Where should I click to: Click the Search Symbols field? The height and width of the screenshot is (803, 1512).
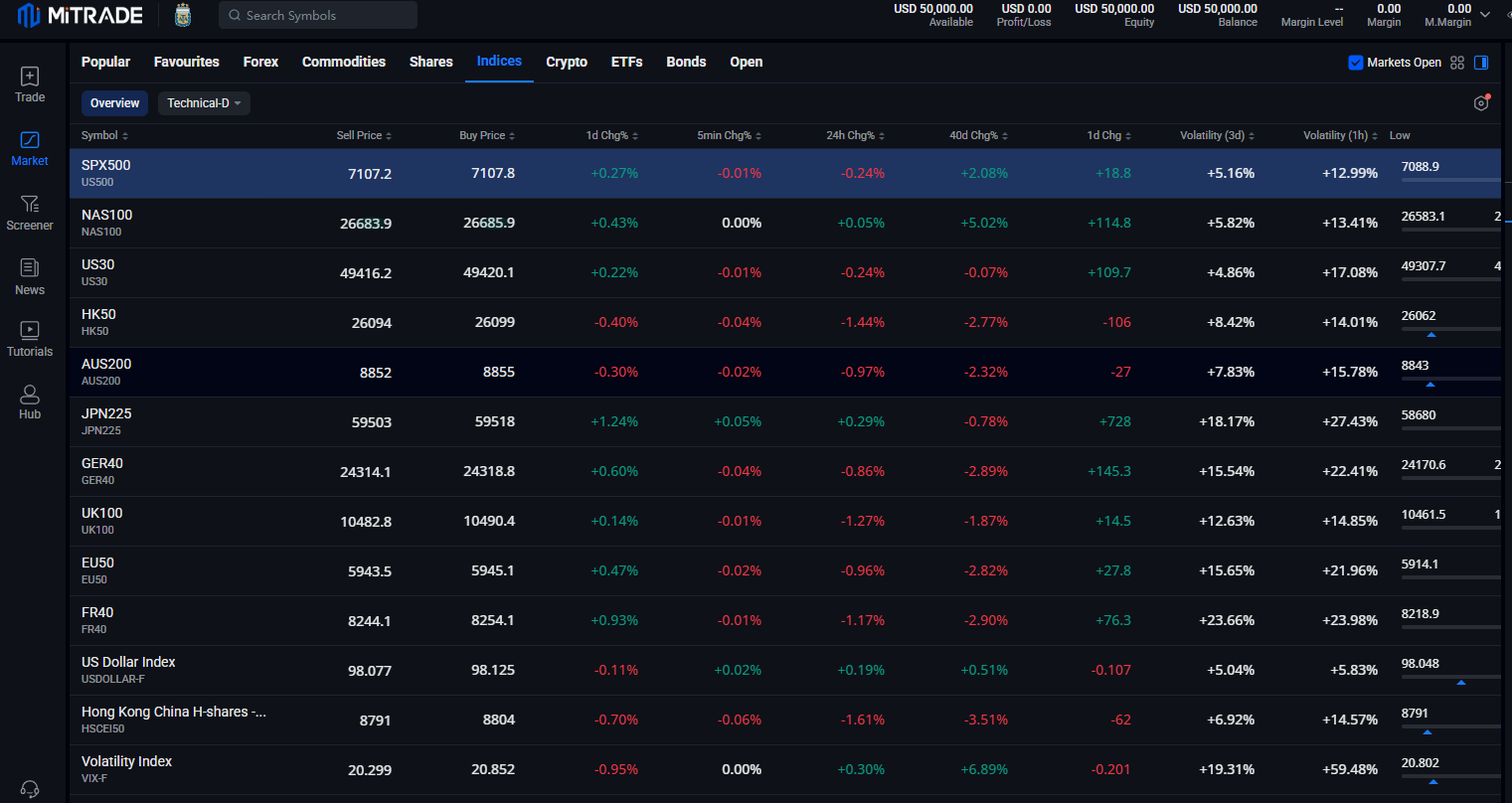318,16
